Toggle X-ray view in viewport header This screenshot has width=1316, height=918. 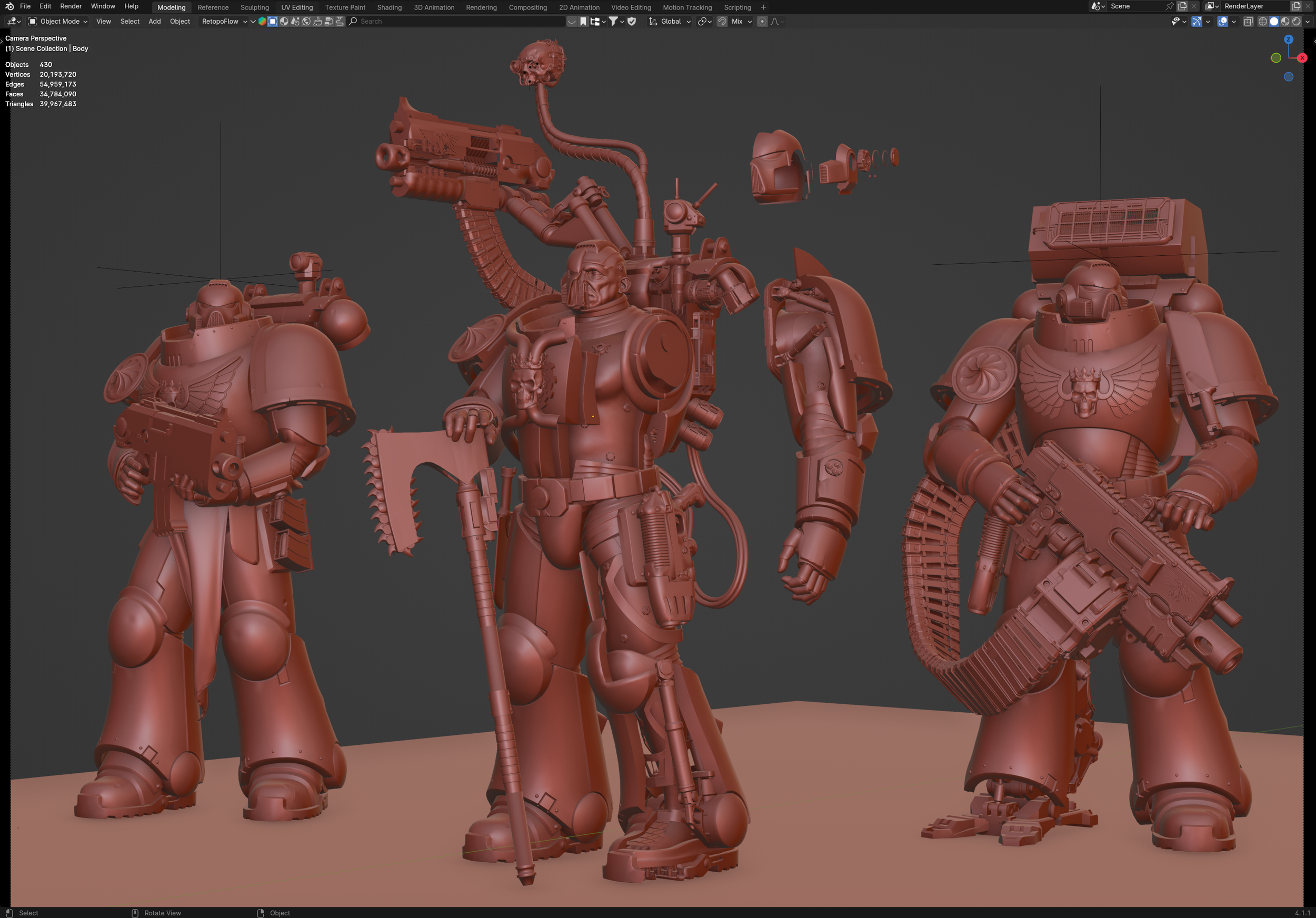1249,21
